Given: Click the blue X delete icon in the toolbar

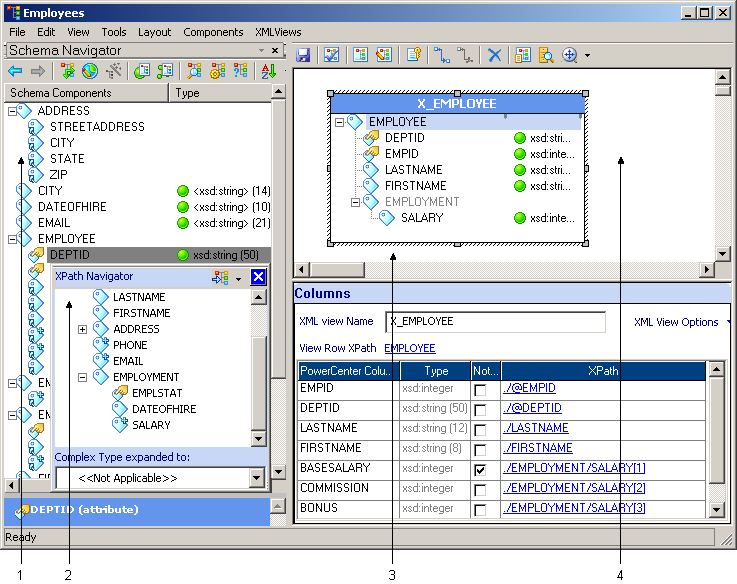Looking at the screenshot, I should [x=494, y=55].
